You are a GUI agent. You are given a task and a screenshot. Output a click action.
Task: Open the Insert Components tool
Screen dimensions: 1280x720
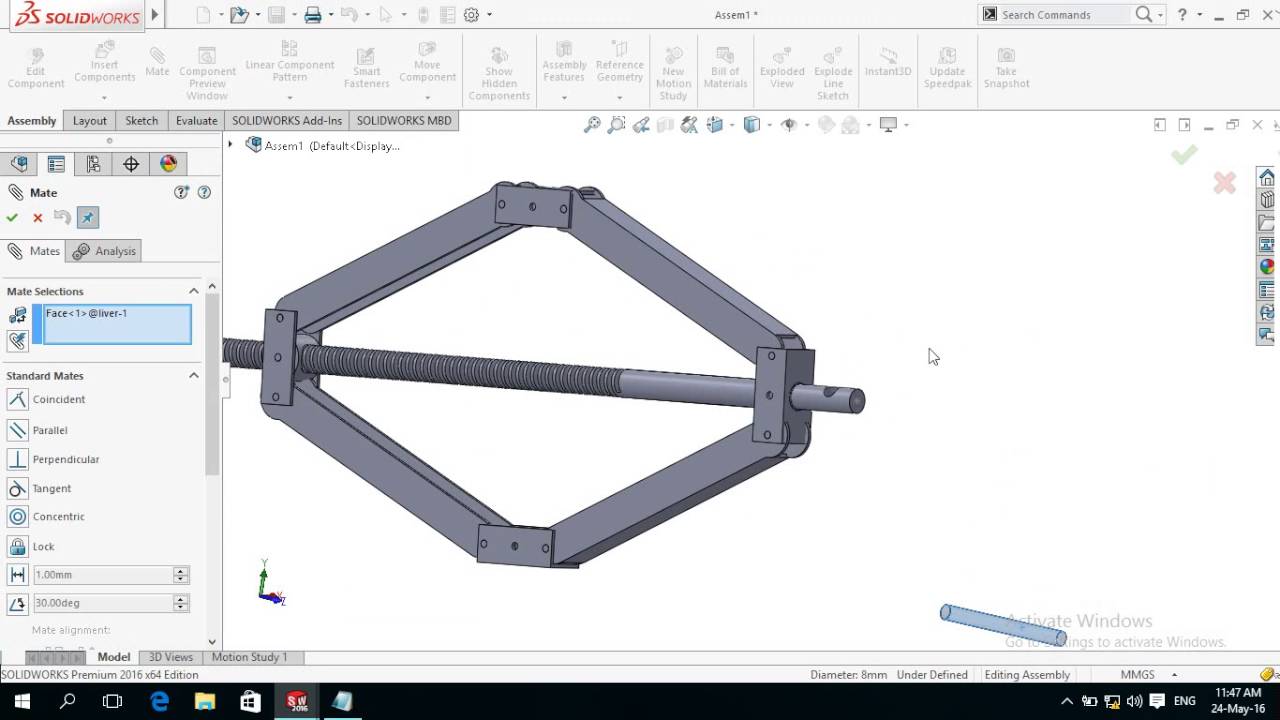point(104,63)
